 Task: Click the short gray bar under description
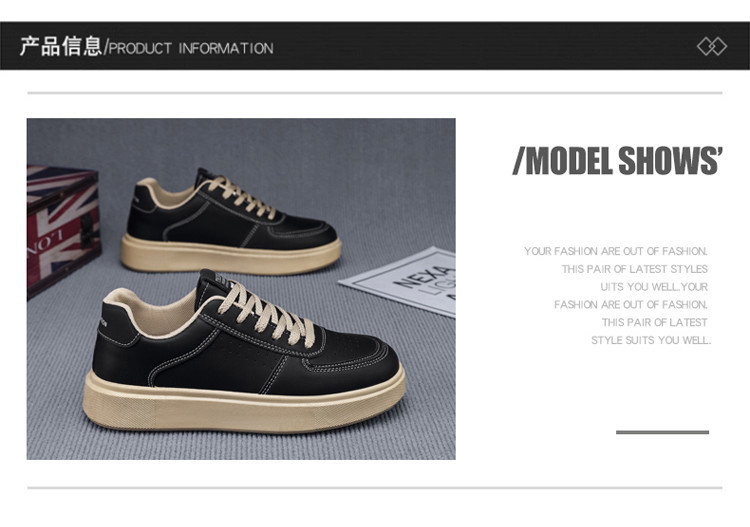662,432
